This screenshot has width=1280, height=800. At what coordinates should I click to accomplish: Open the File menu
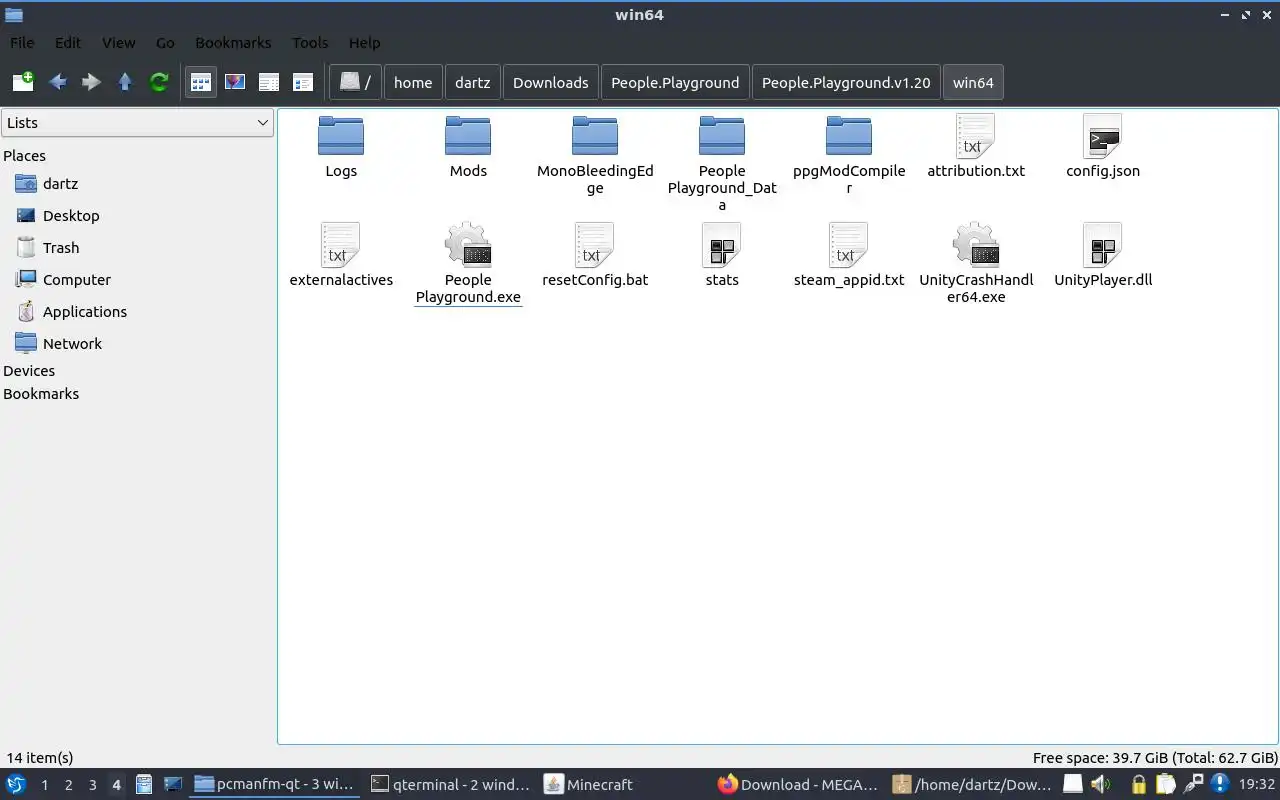tap(22, 43)
